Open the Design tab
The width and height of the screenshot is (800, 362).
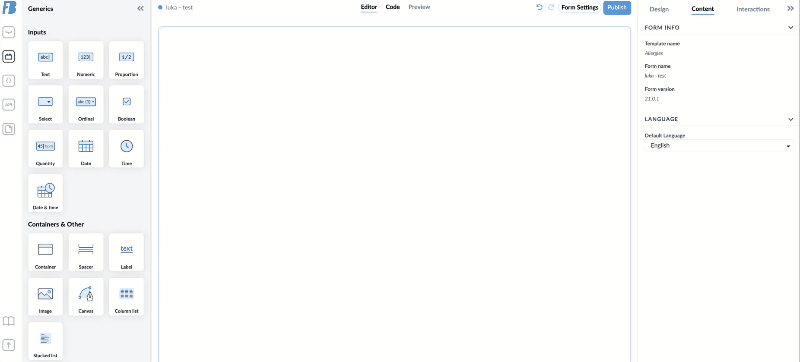coord(659,9)
